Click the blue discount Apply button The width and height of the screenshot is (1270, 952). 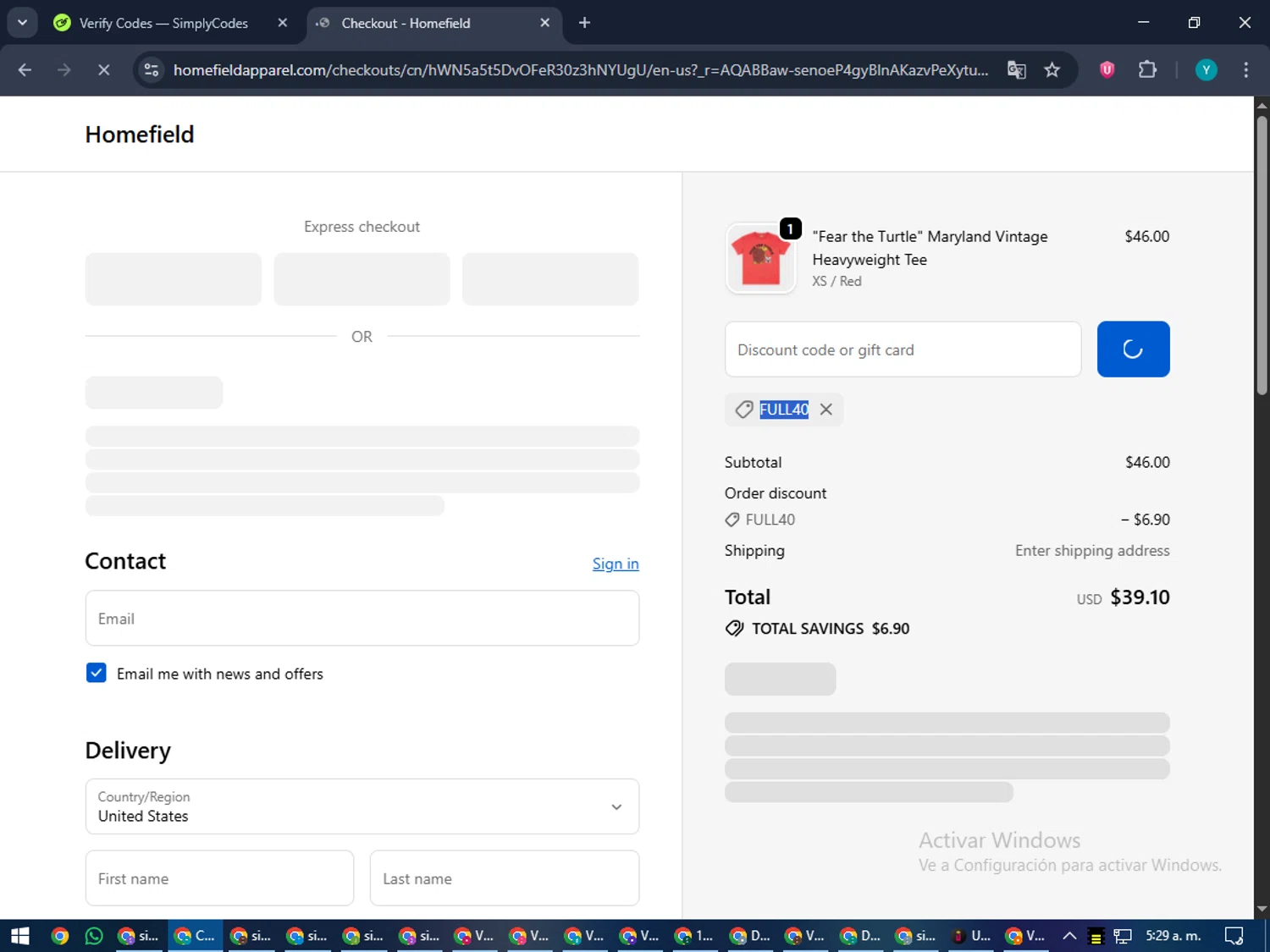click(1133, 349)
